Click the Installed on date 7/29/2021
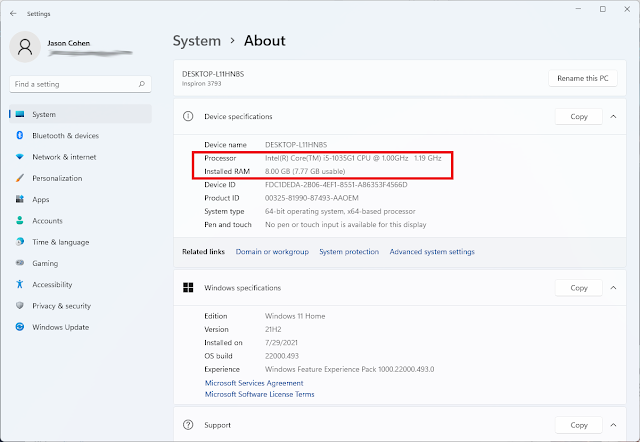Screen dimensions: 640x442 [281, 342]
